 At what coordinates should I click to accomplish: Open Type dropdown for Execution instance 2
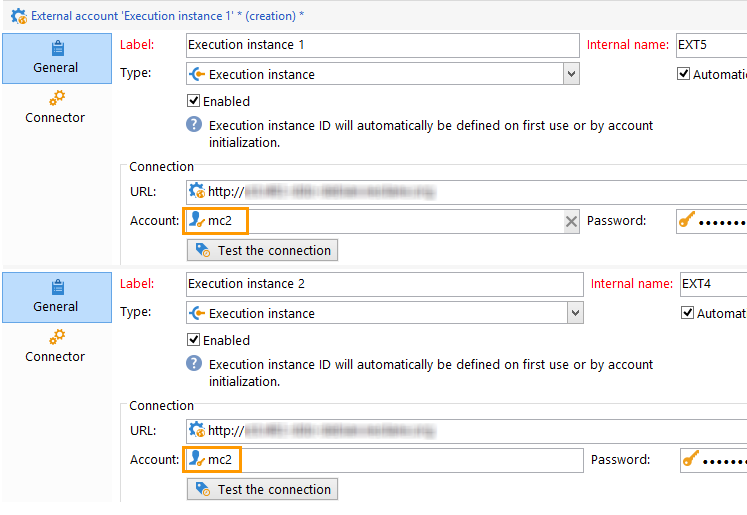coord(574,313)
